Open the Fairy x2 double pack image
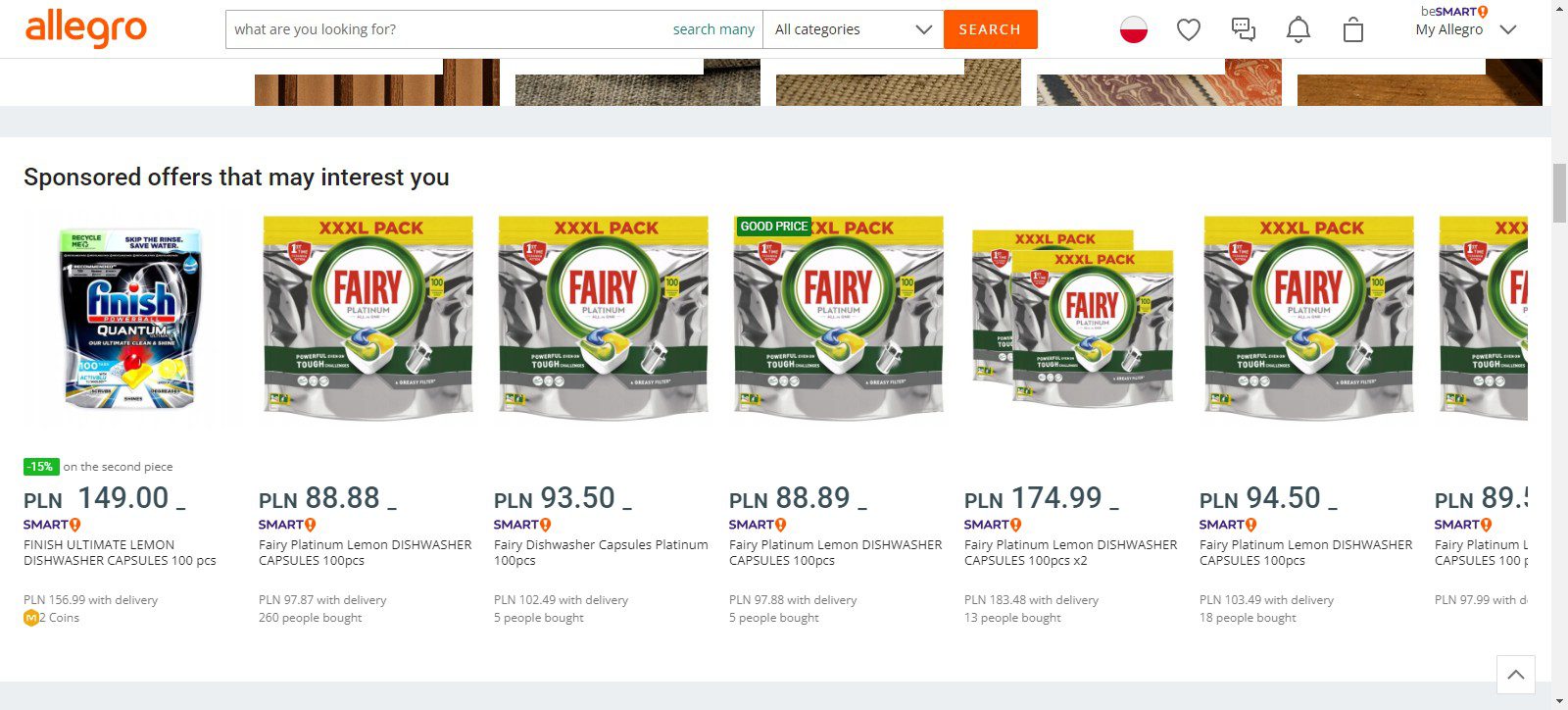 1072,319
